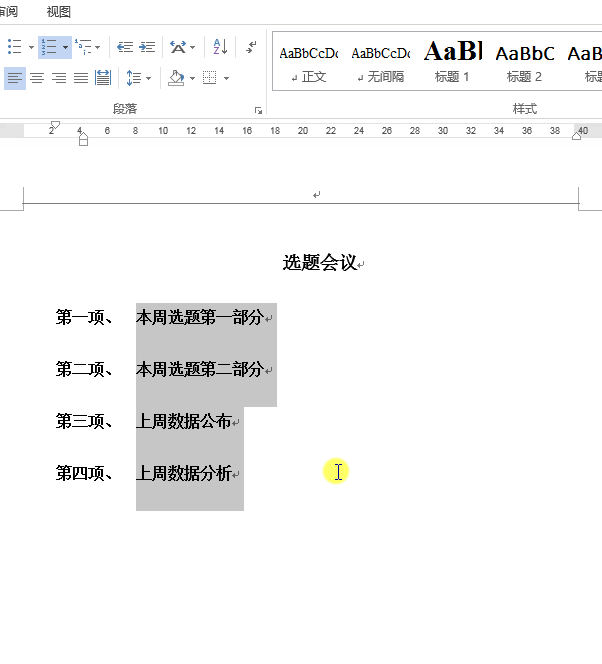Click the numbered list icon
Screen dimensions: 602x664
click(50, 47)
